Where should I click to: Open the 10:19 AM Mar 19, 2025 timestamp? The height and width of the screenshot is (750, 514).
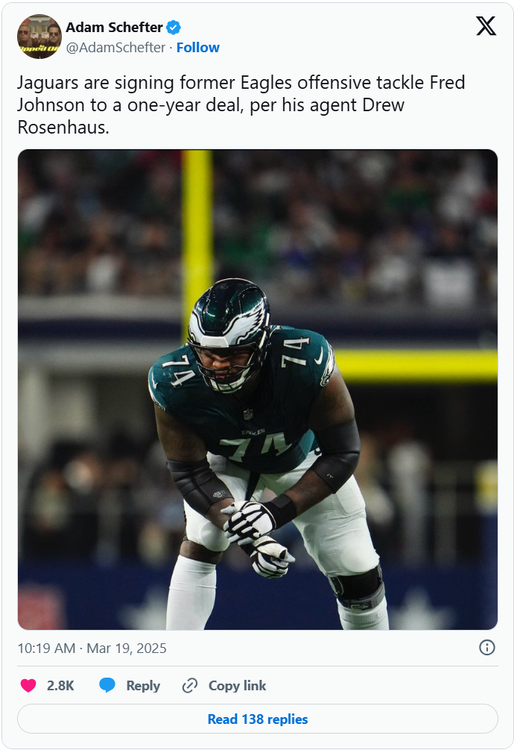point(92,648)
